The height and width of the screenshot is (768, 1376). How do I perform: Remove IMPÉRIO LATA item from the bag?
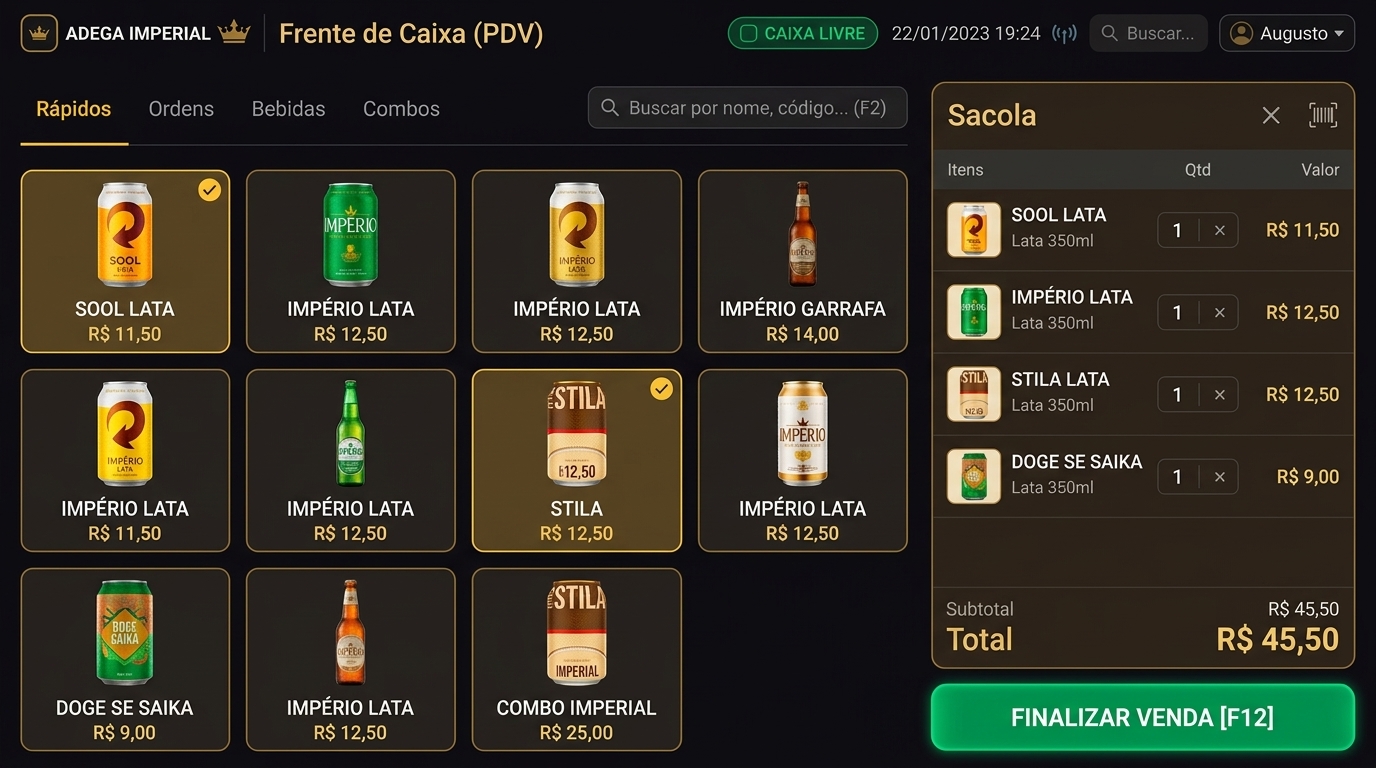[1220, 312]
